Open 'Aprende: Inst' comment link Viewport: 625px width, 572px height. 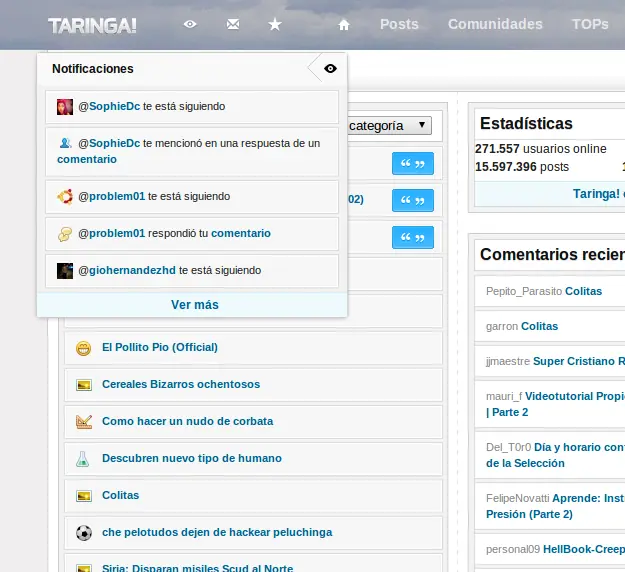(x=589, y=499)
